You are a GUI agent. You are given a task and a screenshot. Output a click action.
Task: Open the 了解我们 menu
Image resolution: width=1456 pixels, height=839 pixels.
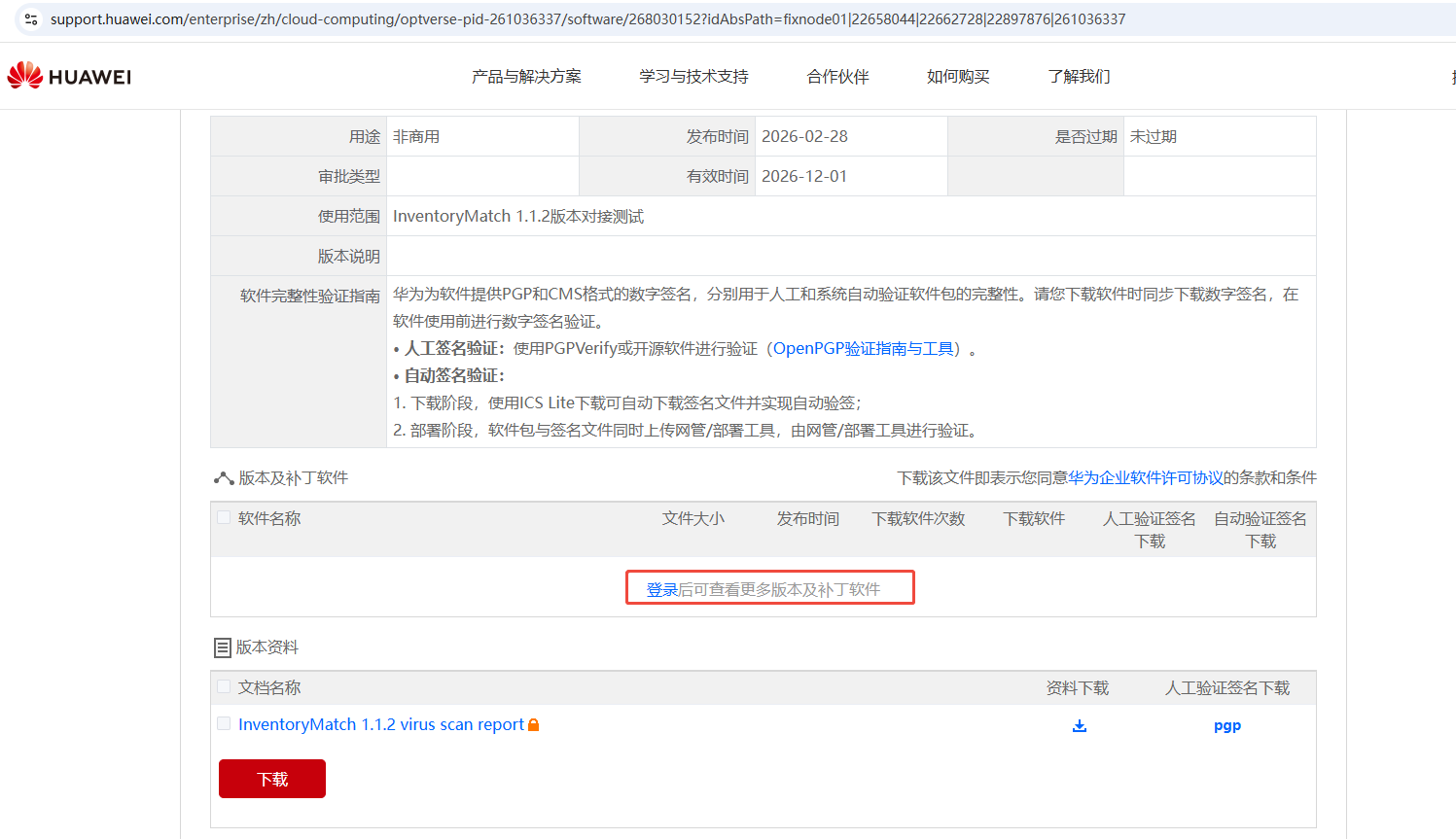[x=1079, y=77]
